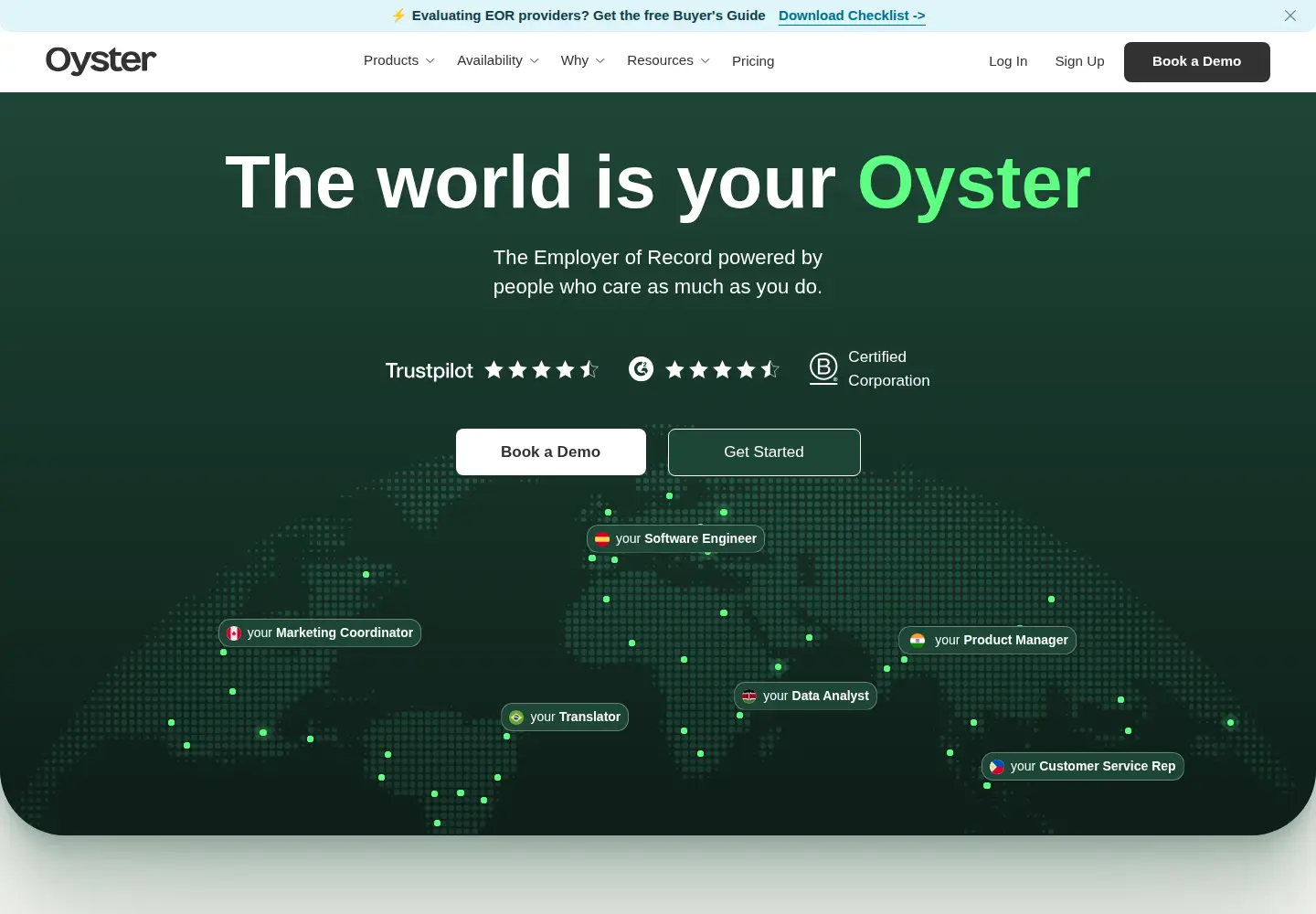This screenshot has height=914, width=1316.
Task: Expand the Products chevron arrow
Action: (430, 61)
